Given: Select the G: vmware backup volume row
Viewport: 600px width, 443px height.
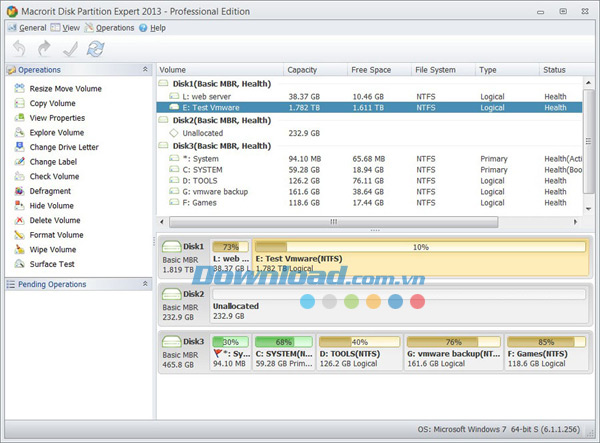Looking at the screenshot, I should click(x=369, y=192).
